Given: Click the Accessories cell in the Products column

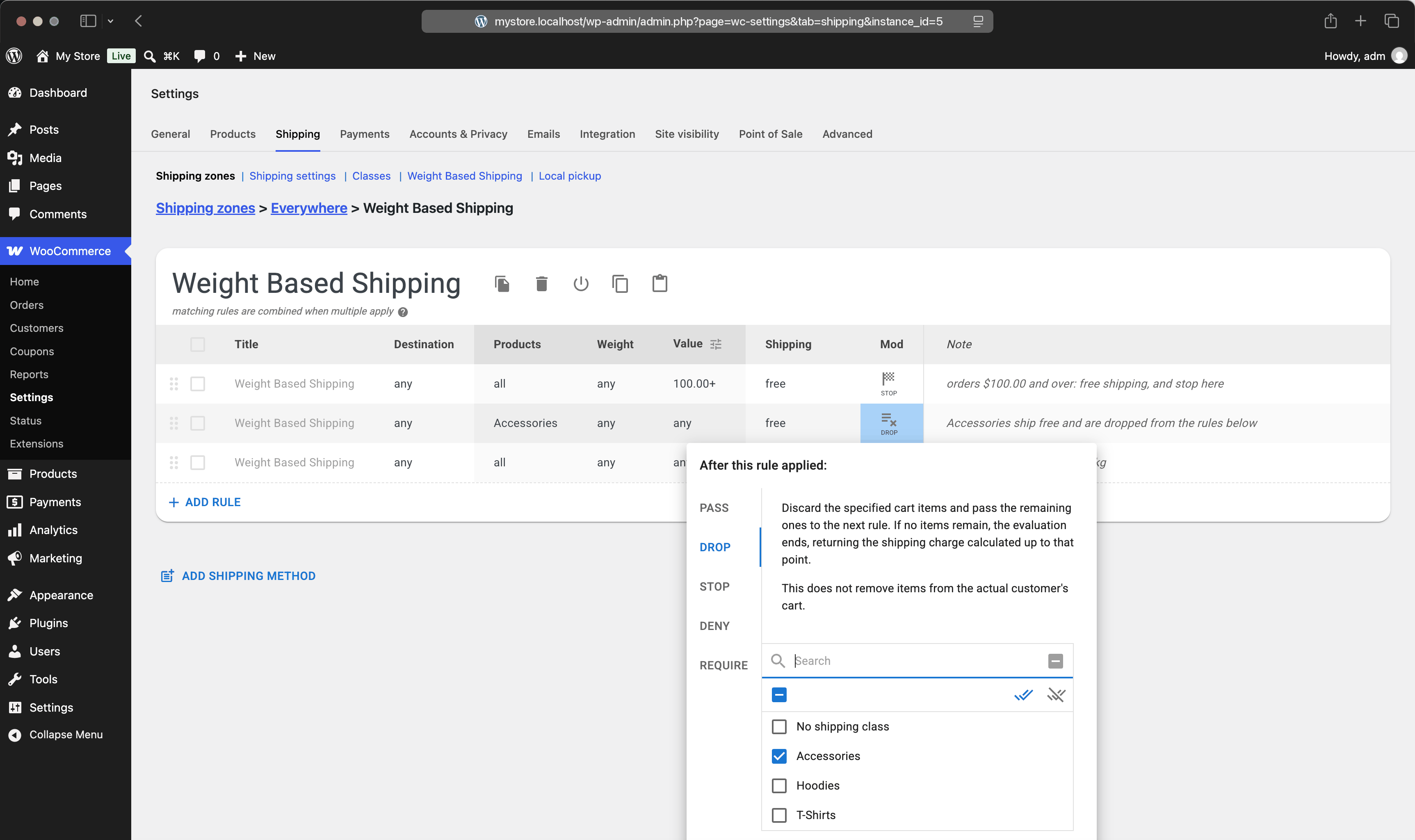Looking at the screenshot, I should click(525, 423).
